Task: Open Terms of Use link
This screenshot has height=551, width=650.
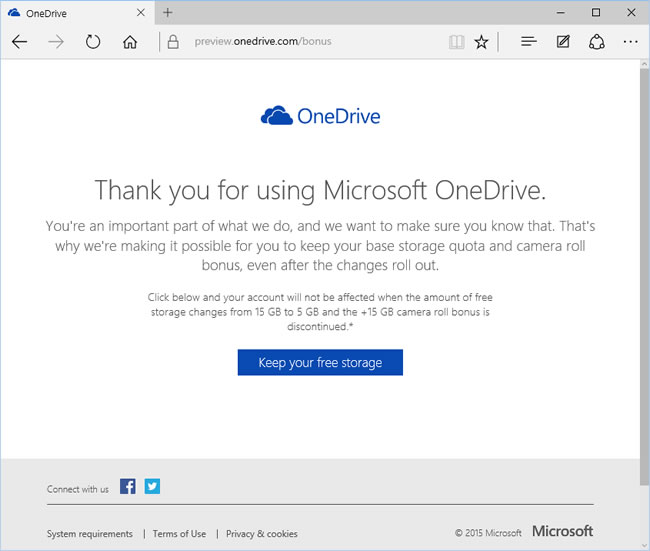Action: (179, 534)
